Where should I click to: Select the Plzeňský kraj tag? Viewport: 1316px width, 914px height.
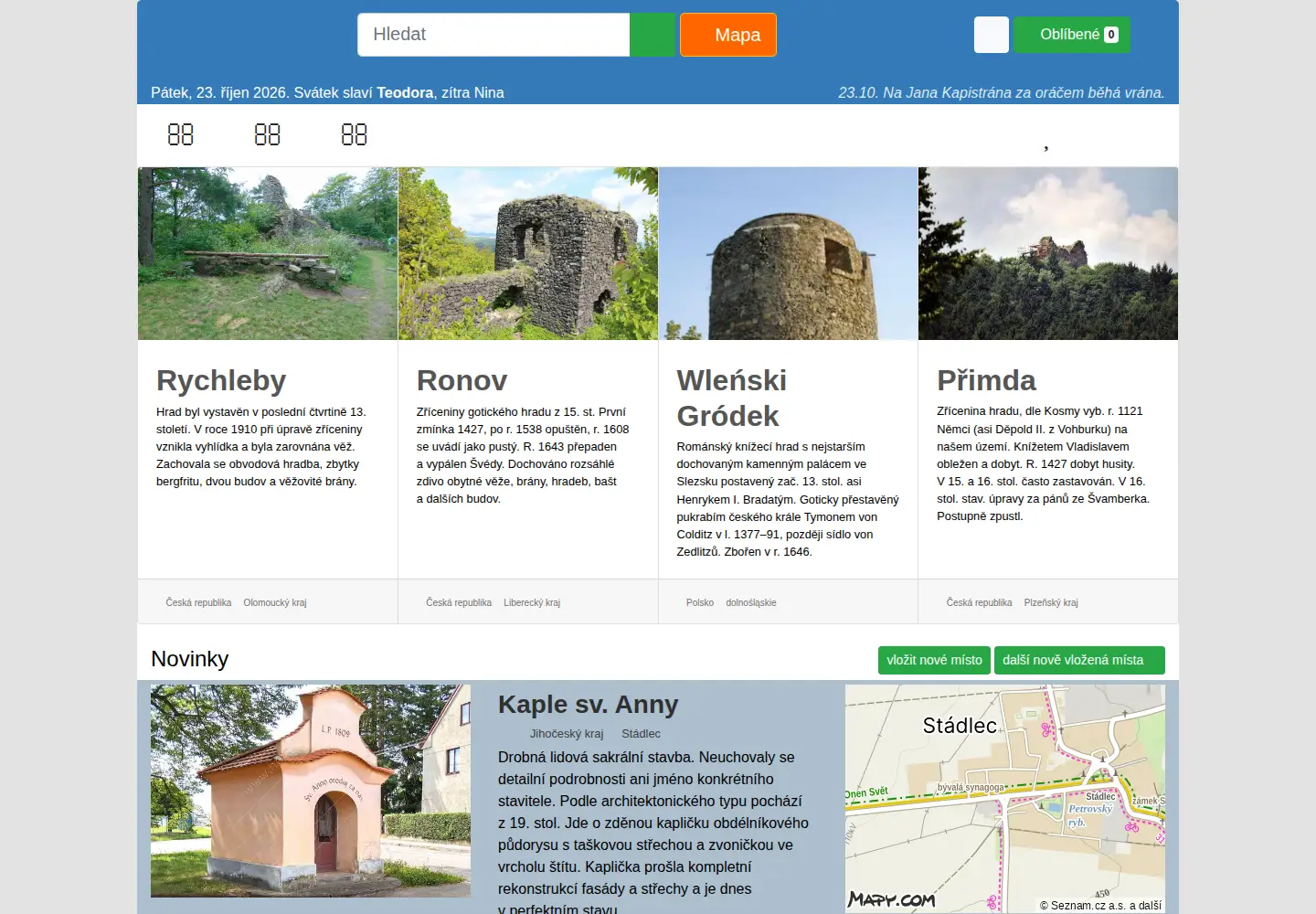pos(1051,602)
